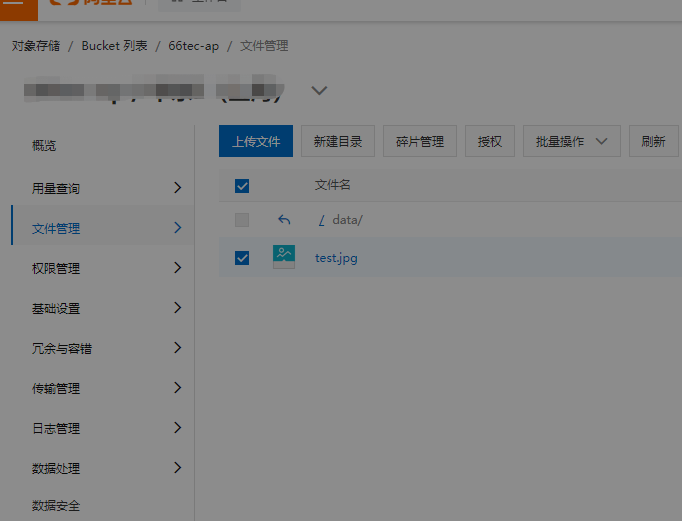This screenshot has width=682, height=521.
Task: Toggle the select-all checkbox beside 文件名
Action: tap(242, 186)
